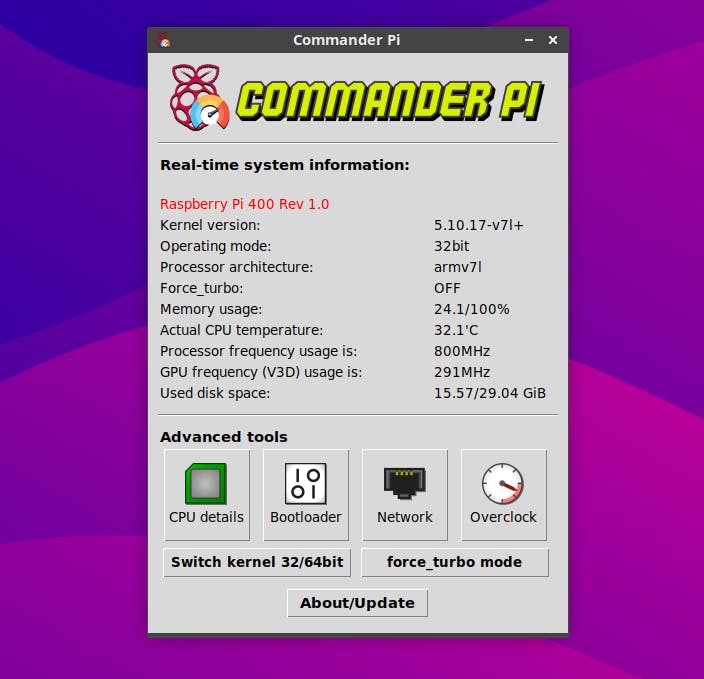Click the 'Memory usage:' label
This screenshot has width=704, height=679.
(211, 309)
